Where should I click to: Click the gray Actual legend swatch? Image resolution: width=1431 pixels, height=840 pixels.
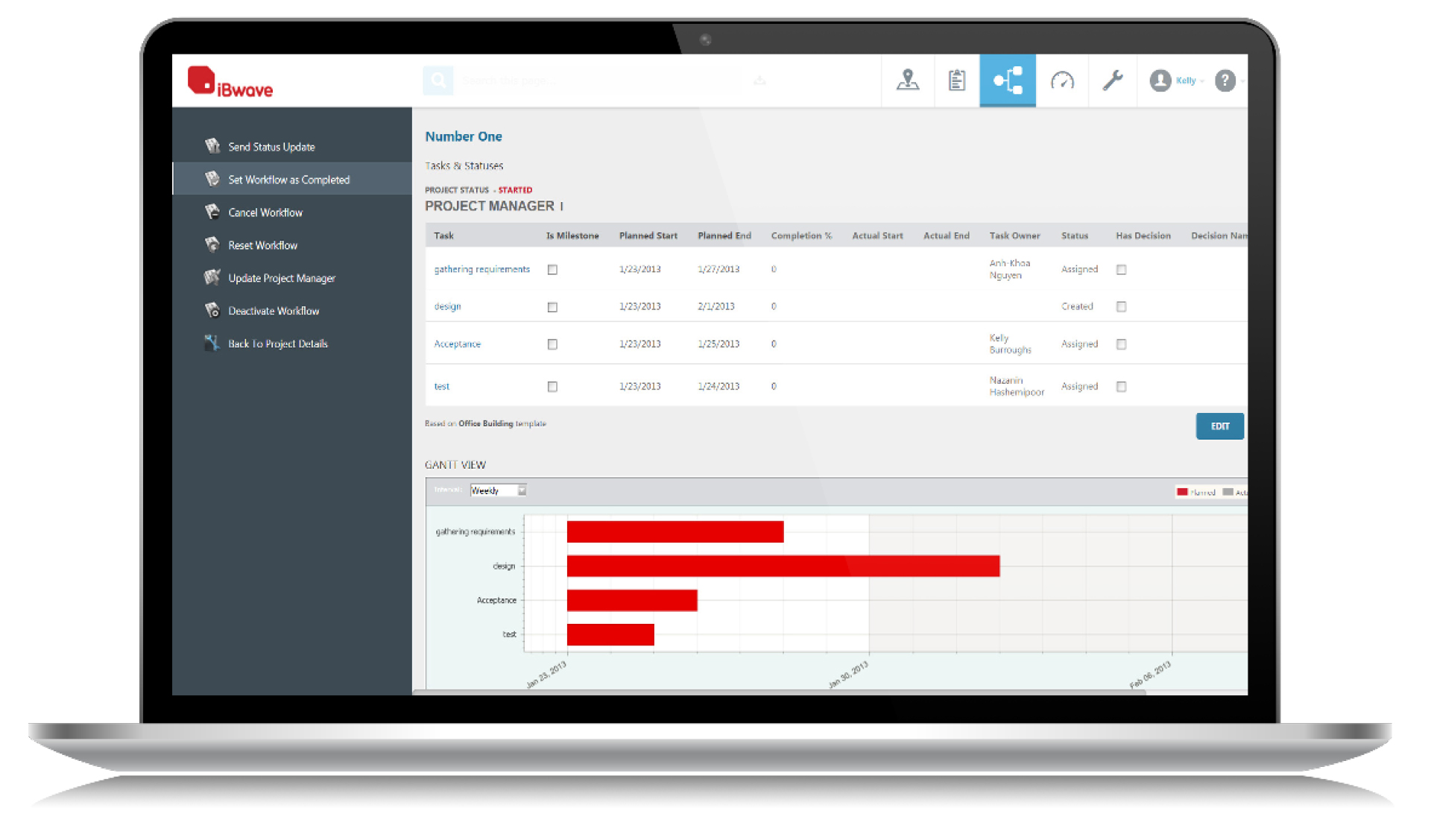(1228, 492)
